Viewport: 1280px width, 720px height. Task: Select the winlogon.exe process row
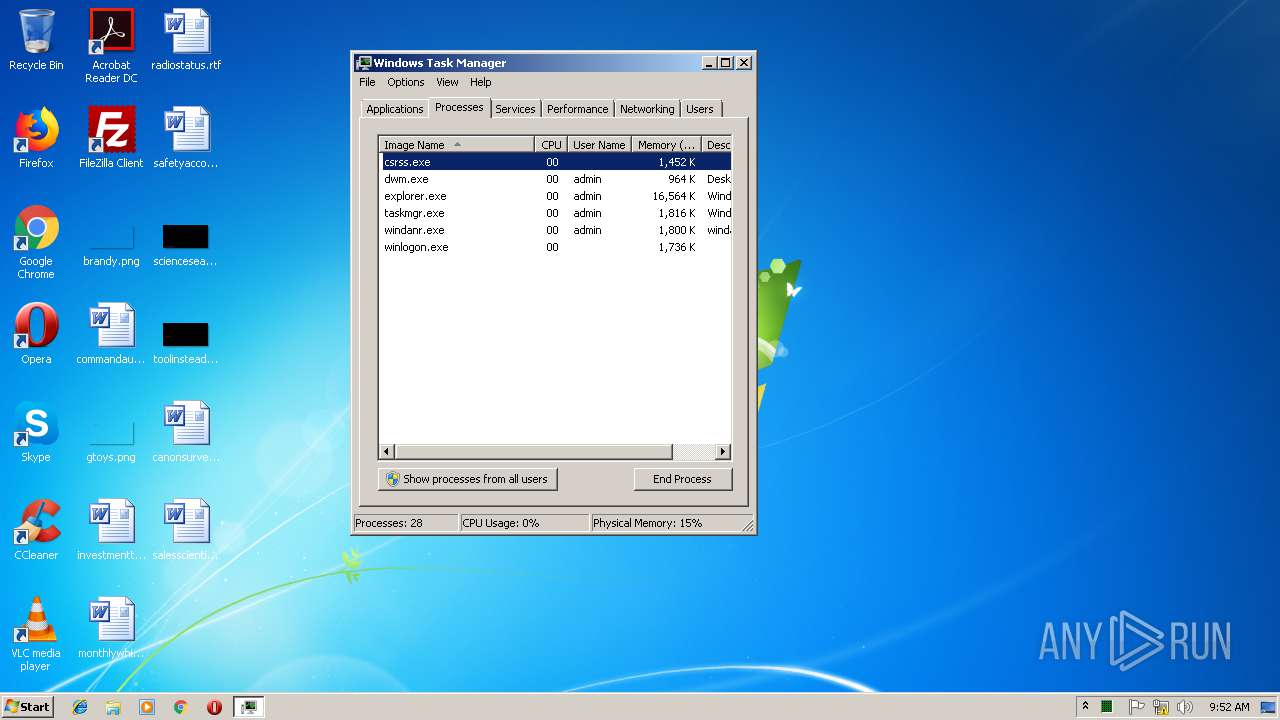[x=555, y=247]
